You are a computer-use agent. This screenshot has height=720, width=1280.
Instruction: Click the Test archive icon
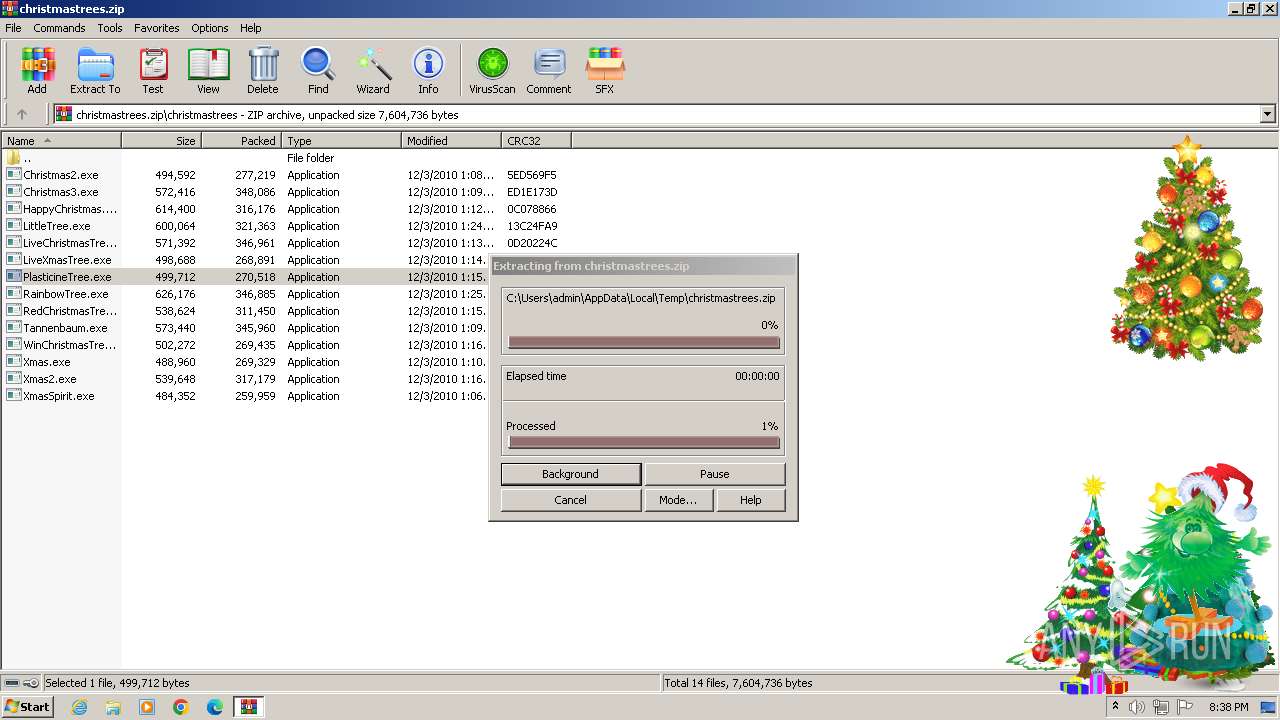[x=153, y=71]
